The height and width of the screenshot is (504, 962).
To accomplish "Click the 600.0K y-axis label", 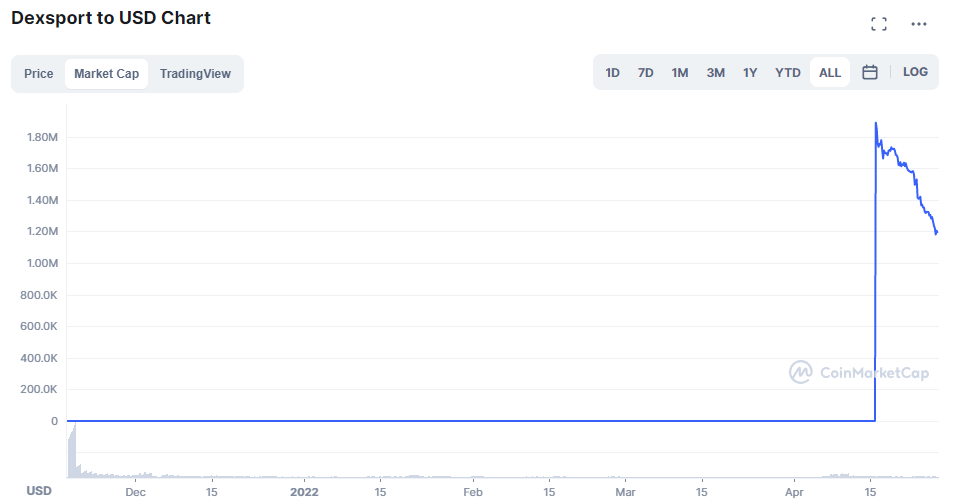I will [39, 327].
